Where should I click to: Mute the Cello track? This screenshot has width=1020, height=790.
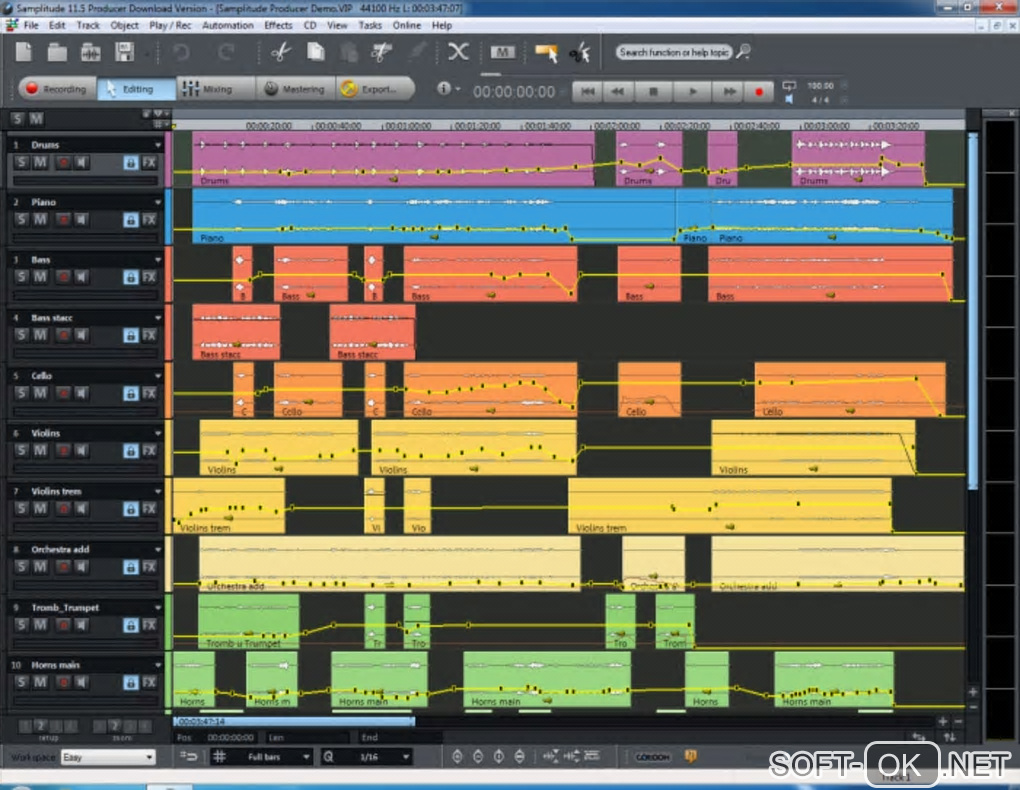(40, 393)
